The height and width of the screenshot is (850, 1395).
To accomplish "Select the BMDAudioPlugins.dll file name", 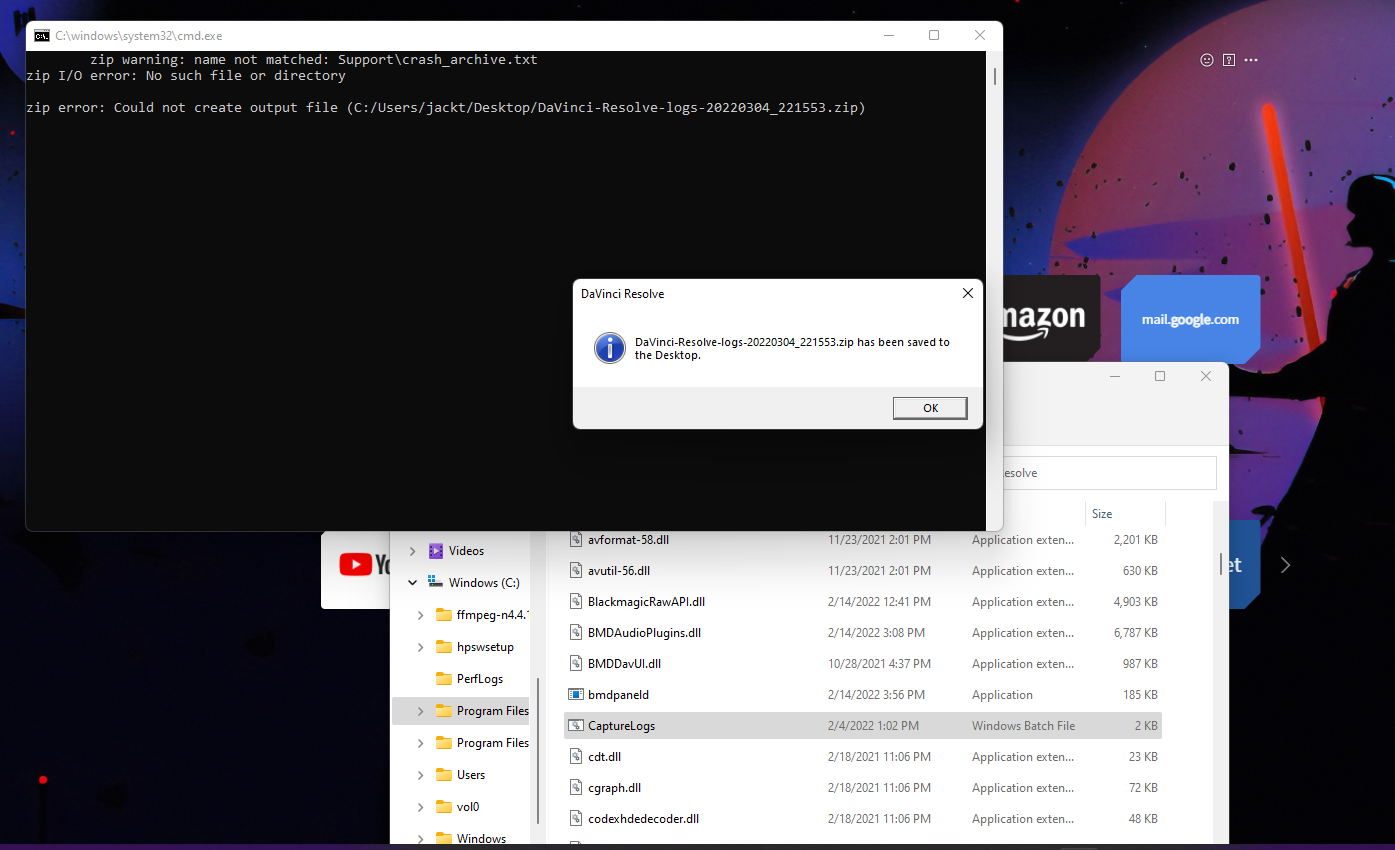I will point(644,633).
